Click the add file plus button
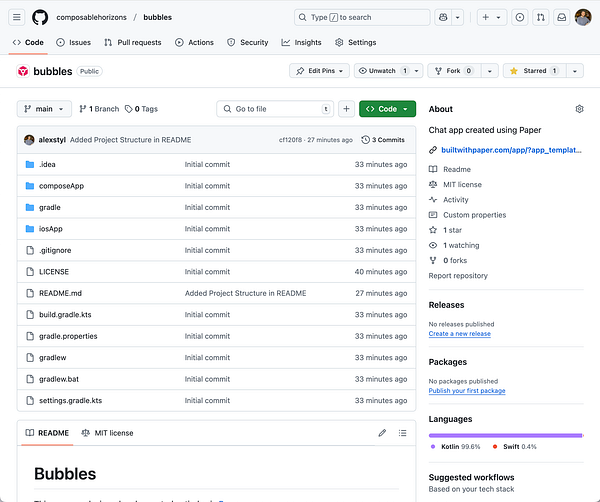The width and height of the screenshot is (600, 502). coord(346,109)
